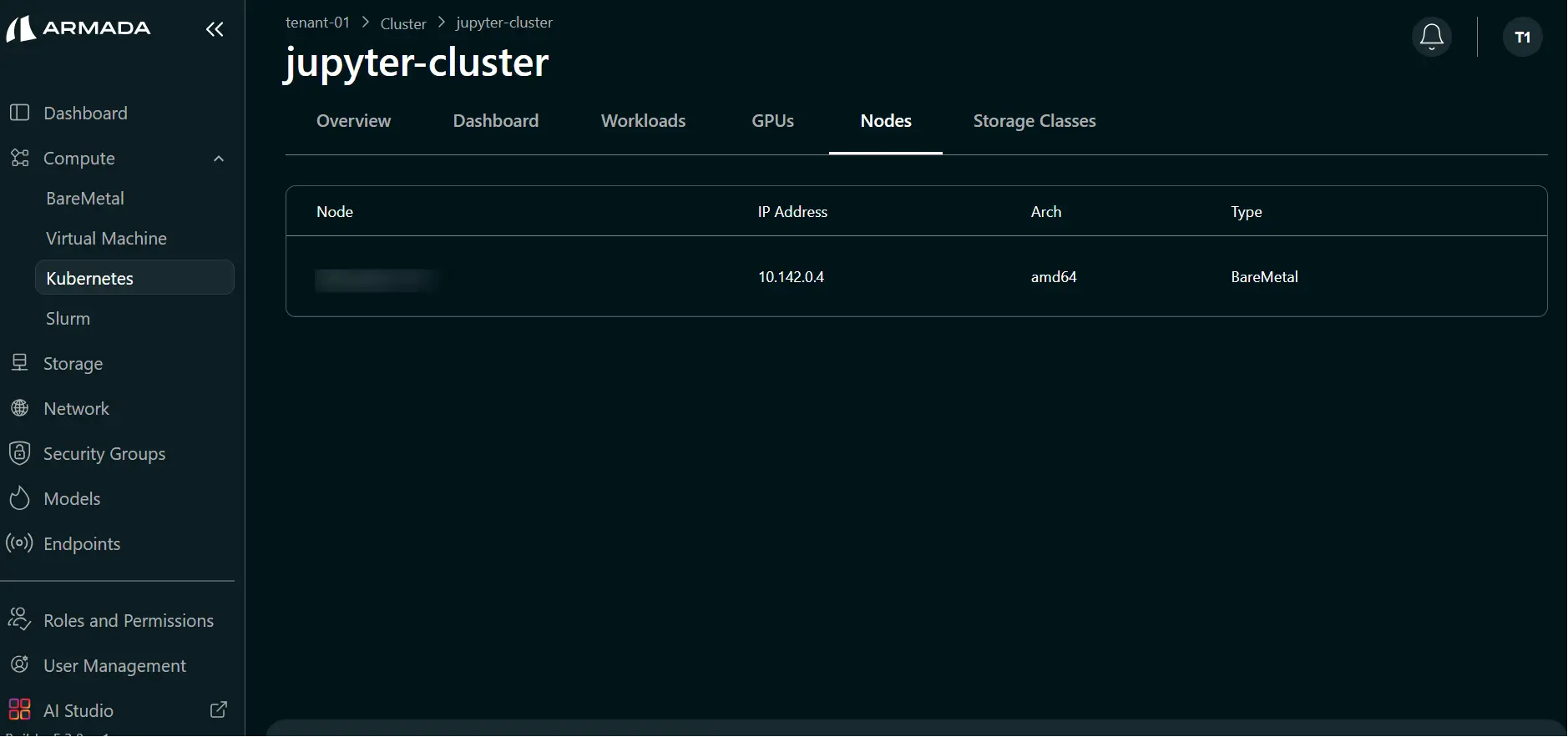Click the Compute sidebar icon
This screenshot has height=737, width=1568.
[x=20, y=158]
